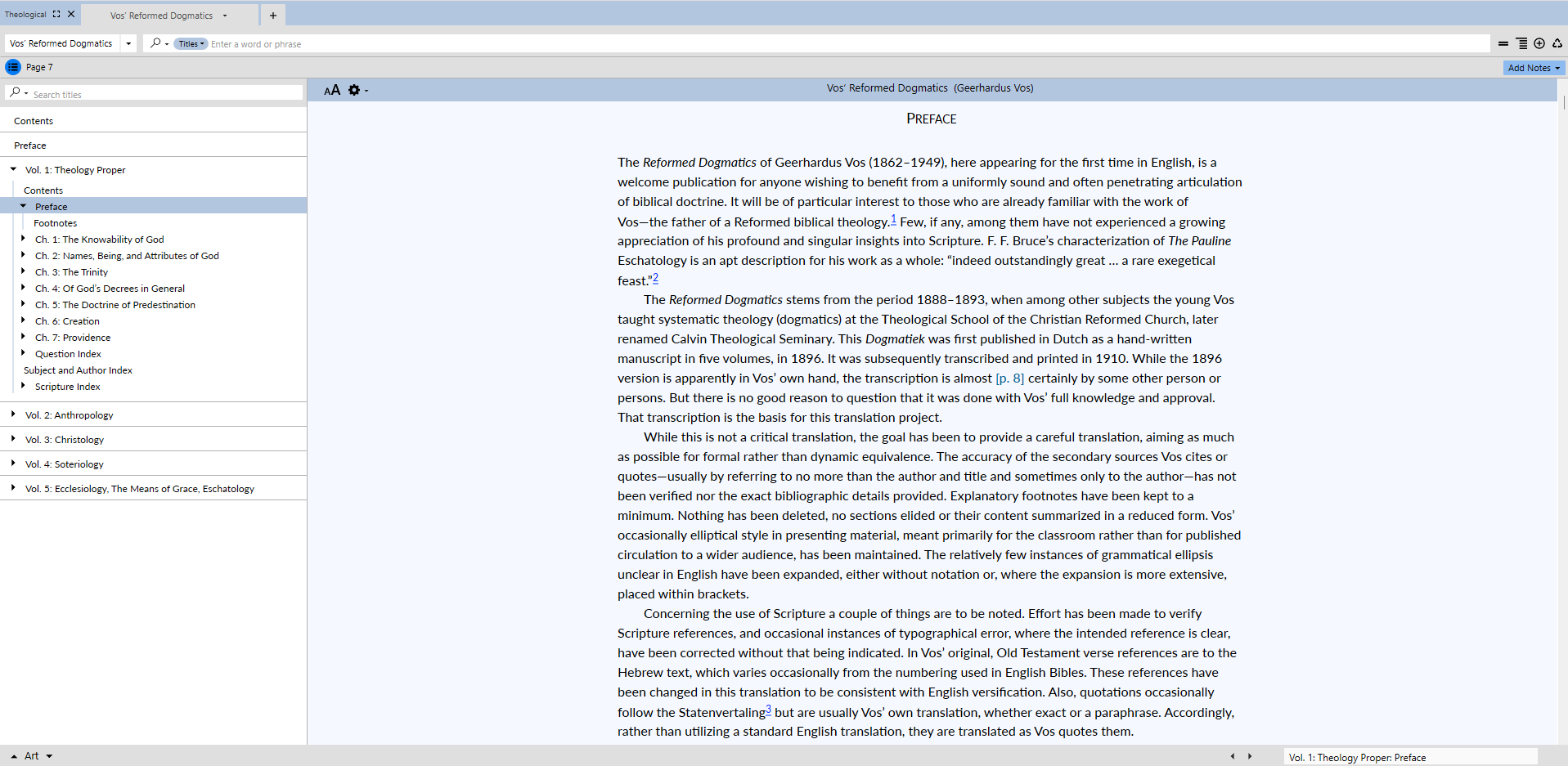Image resolution: width=1568 pixels, height=766 pixels.
Task: Open the Vos' Reformed Dogmatics book dropdown
Action: (128, 43)
